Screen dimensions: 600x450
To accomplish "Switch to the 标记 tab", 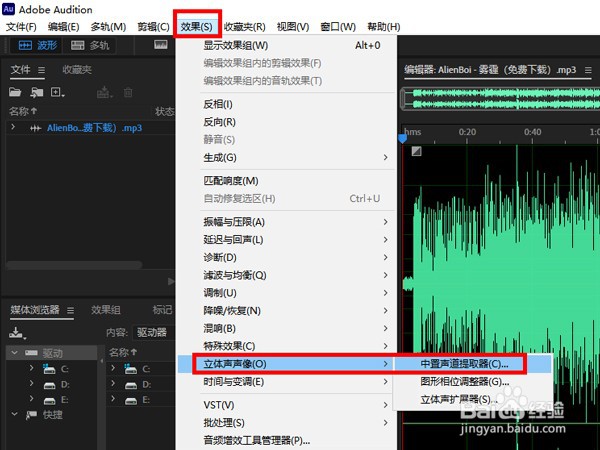I will [x=162, y=310].
